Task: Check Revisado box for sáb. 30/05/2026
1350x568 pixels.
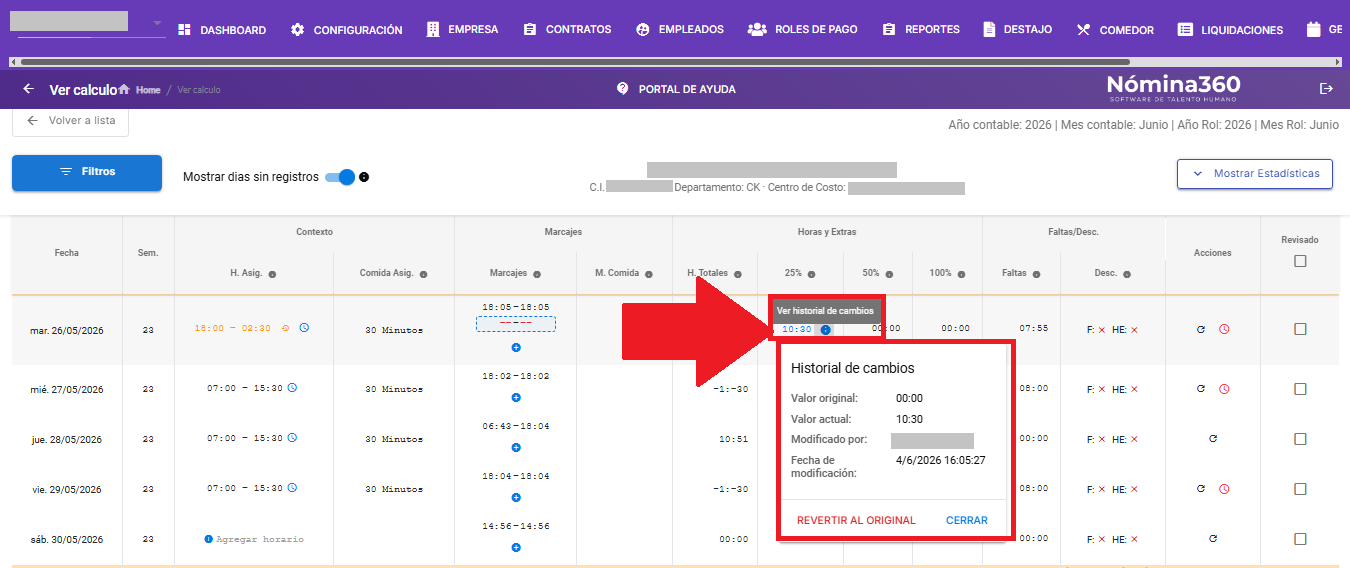Action: click(x=1300, y=539)
